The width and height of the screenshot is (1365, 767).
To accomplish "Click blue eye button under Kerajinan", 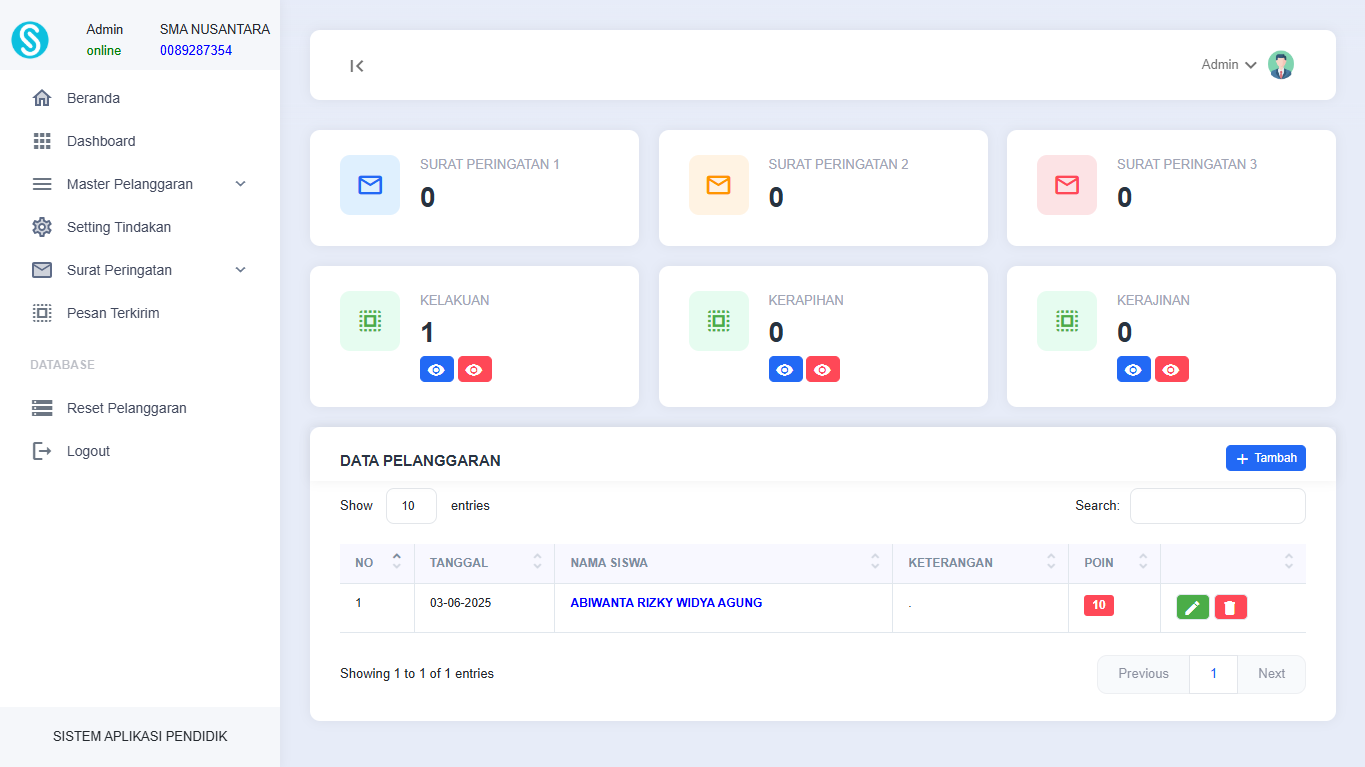I will click(1133, 370).
